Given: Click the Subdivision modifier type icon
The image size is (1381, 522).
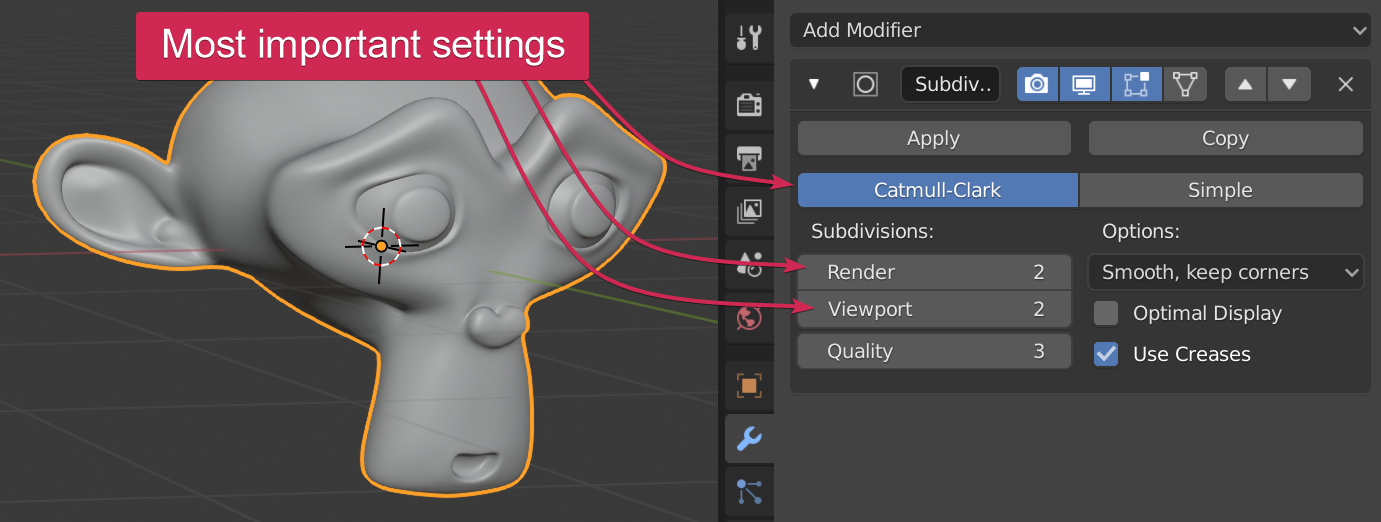Looking at the screenshot, I should (865, 84).
